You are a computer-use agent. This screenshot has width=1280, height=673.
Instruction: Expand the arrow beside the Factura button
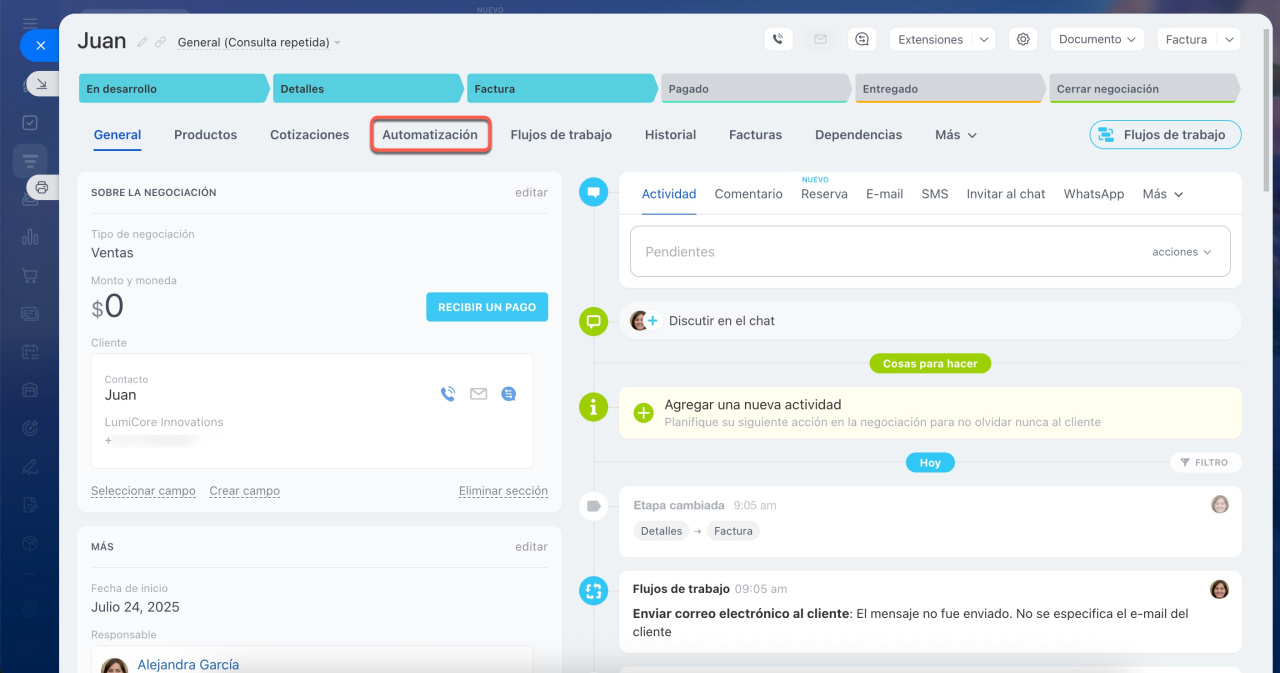(1229, 39)
